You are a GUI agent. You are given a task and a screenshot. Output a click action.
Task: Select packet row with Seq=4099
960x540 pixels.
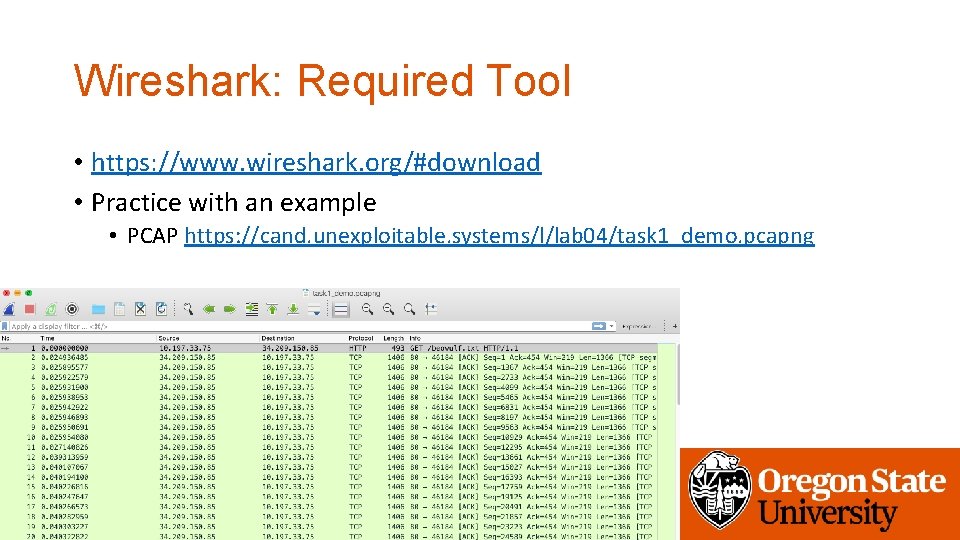pos(329,388)
